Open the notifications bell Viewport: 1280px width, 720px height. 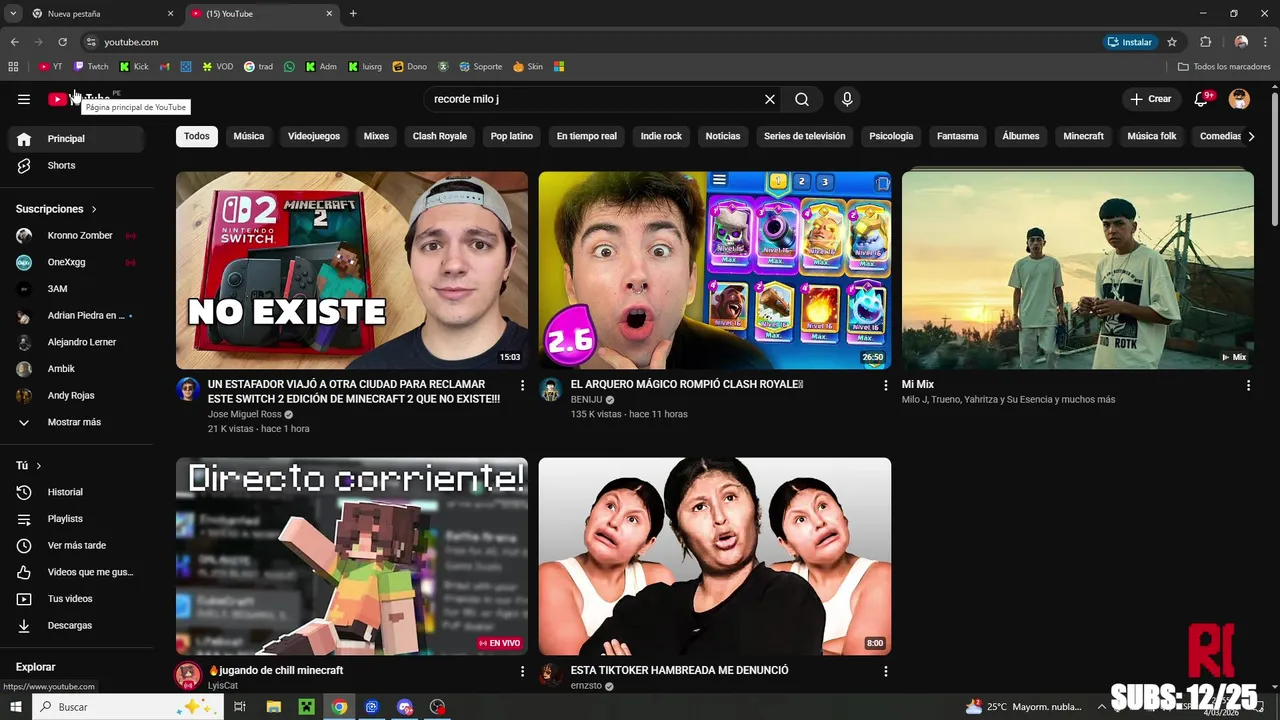[x=1203, y=99]
